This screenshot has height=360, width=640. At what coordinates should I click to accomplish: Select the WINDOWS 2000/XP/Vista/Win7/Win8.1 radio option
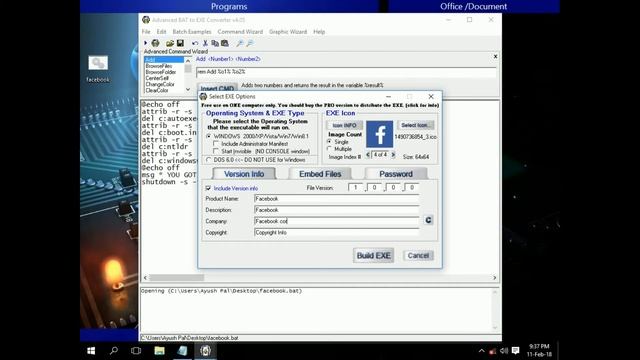209,136
